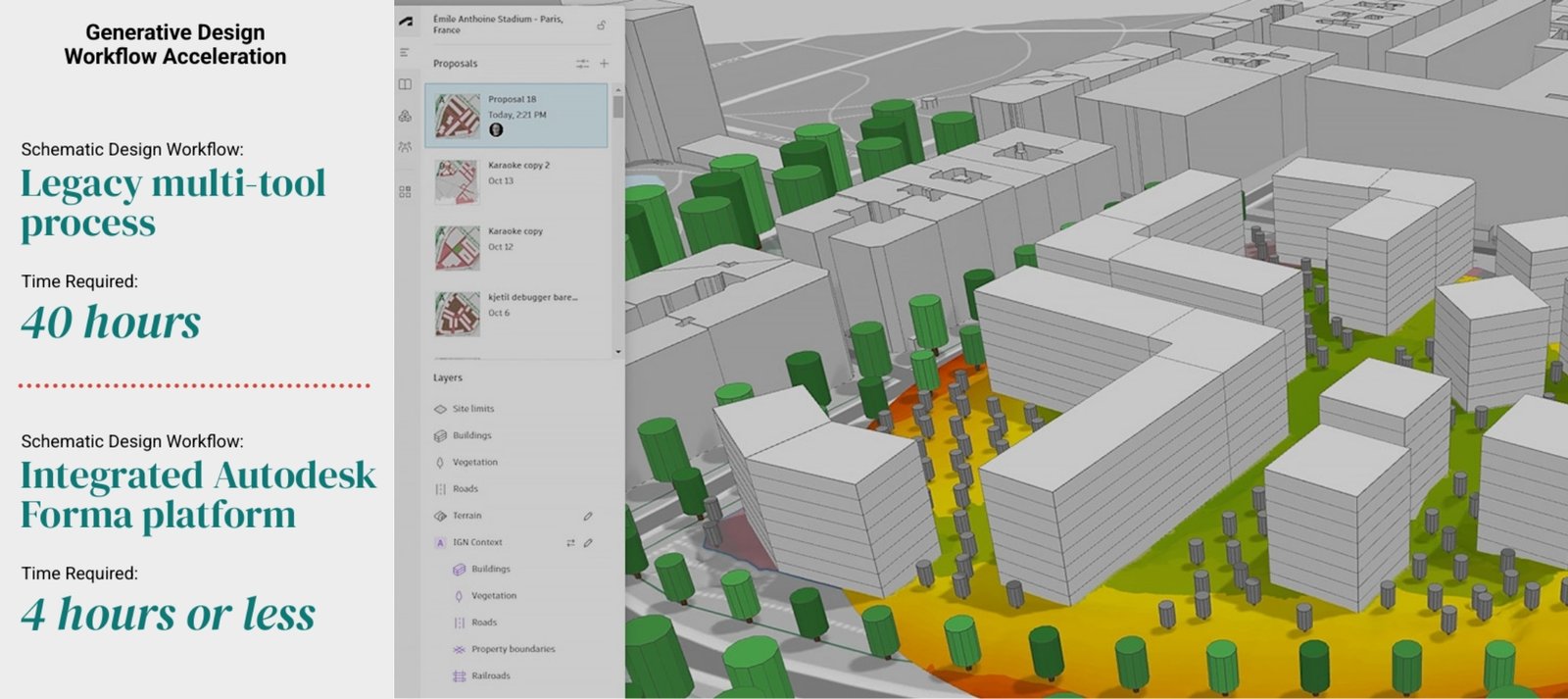Click the 'Karaoke copy' title text
Screen dimensions: 1568x699
[515, 231]
